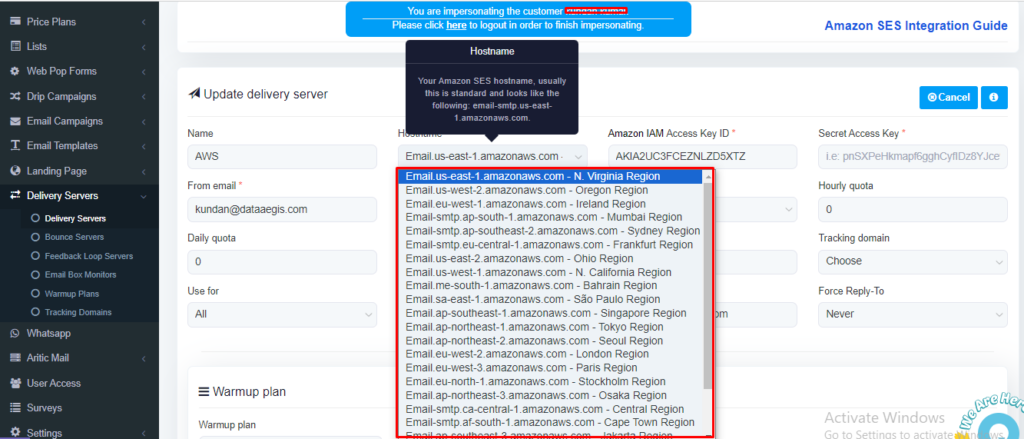Click the Hourly quota field

(912, 210)
